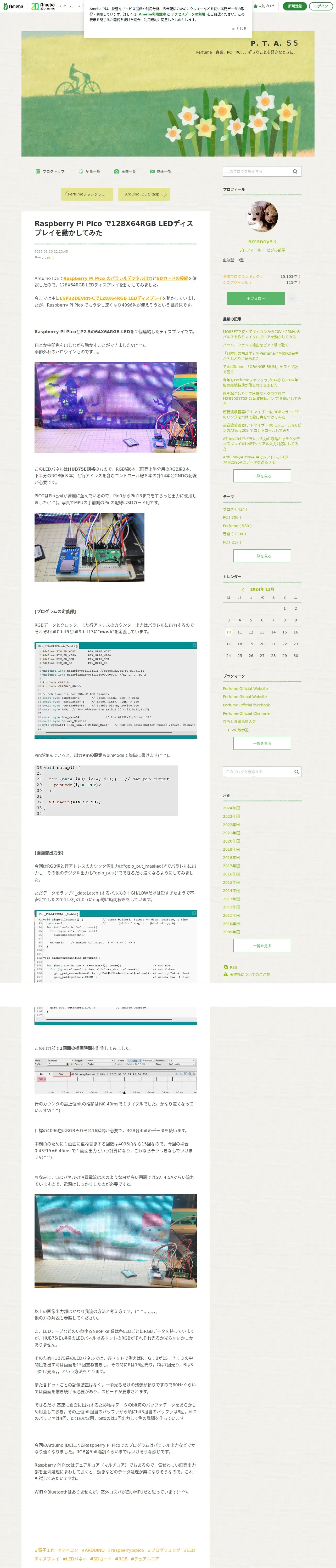Click 一覧を見る under テーマ

[262, 556]
